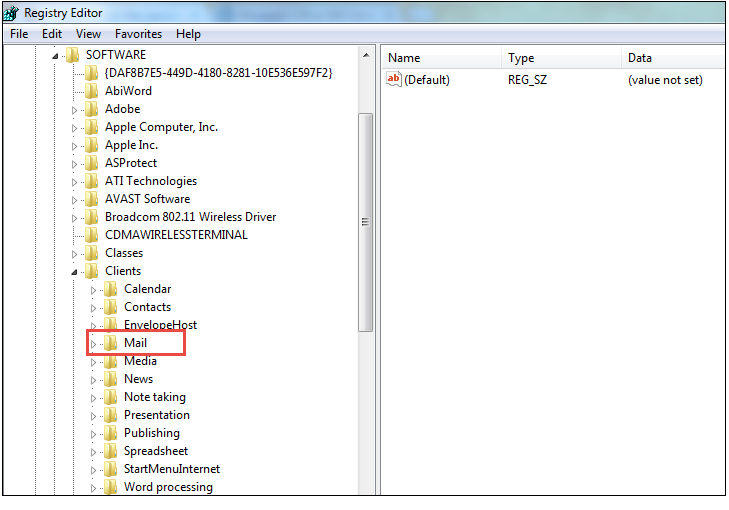Click the ASProtect folder icon
Screen dimensions: 729x510
pos(92,163)
